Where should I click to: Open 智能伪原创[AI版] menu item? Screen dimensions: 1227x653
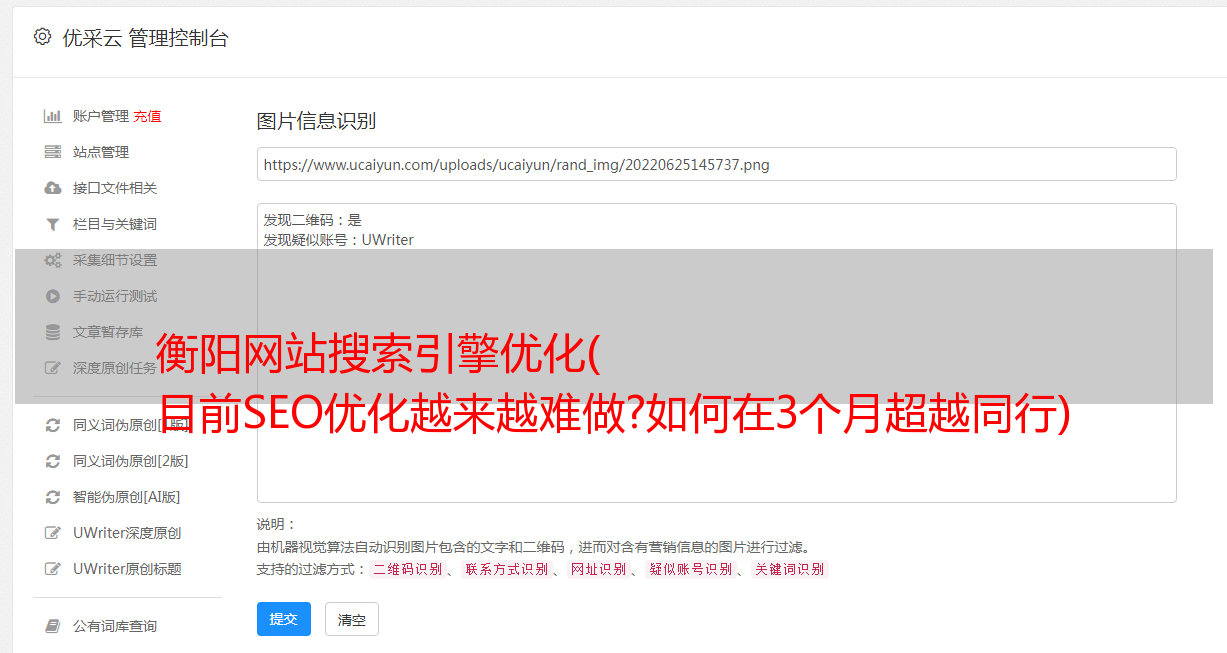[127, 497]
